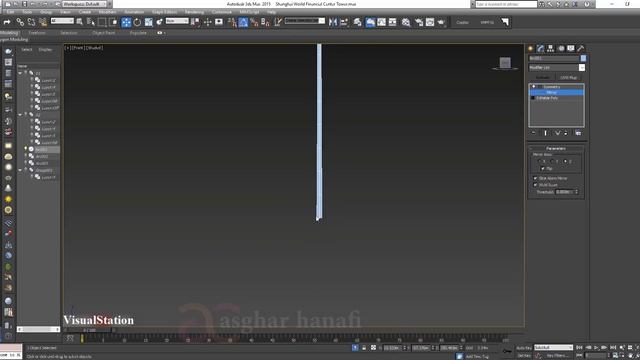Image resolution: width=640 pixels, height=360 pixels.
Task: Click the Bind to Space Warp tool
Action: 42,22
